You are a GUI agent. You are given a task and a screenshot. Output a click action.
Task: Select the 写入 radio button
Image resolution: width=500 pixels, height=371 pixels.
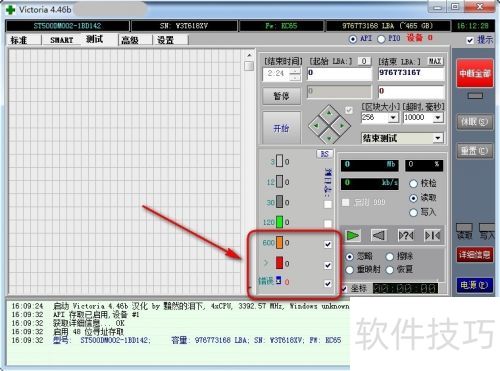[x=414, y=212]
